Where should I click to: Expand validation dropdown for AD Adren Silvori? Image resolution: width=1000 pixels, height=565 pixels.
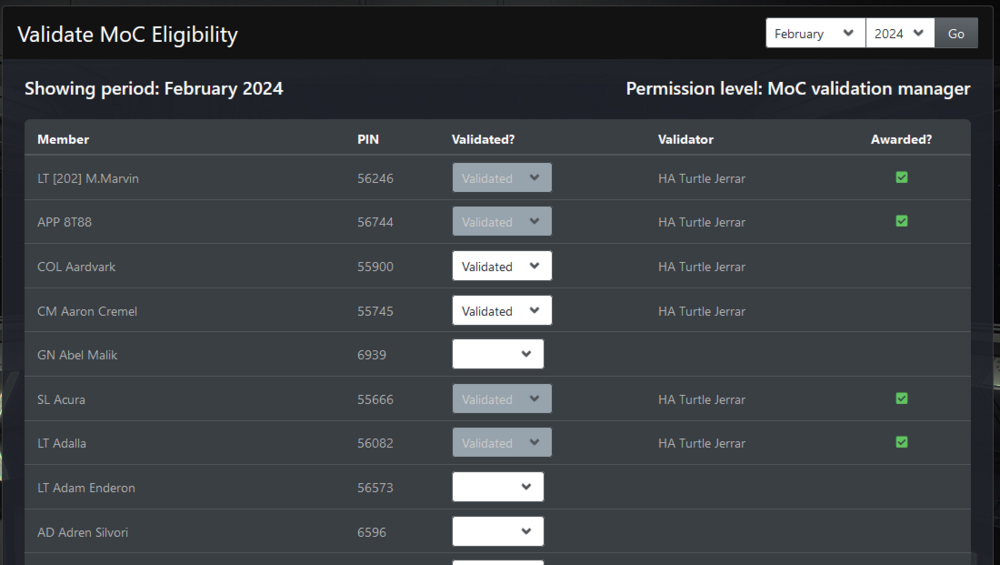pyautogui.click(x=498, y=532)
